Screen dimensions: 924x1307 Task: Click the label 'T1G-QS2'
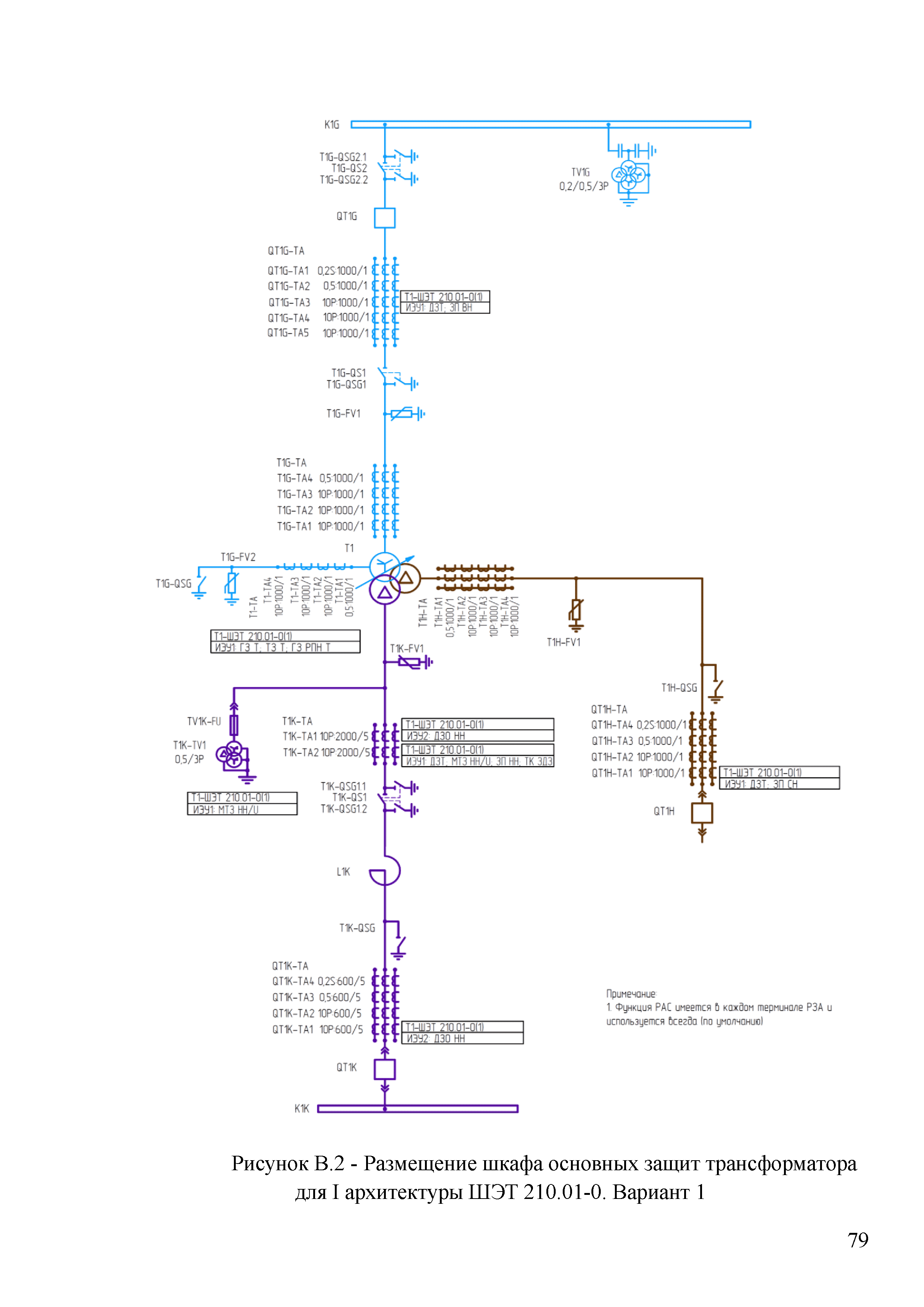click(x=349, y=168)
